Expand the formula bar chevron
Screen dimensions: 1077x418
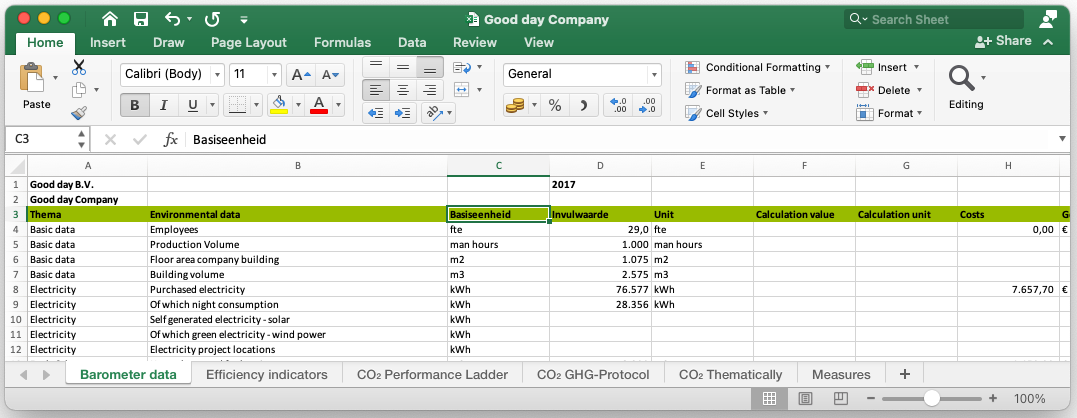pyautogui.click(x=1063, y=139)
